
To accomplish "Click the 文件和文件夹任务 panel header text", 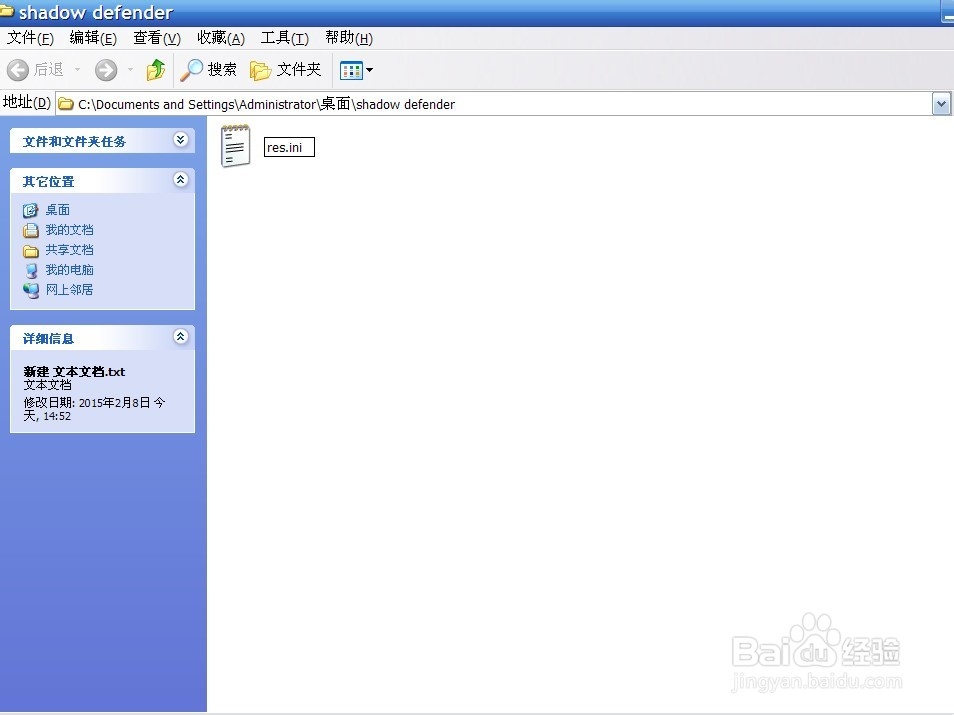I will click(x=74, y=142).
